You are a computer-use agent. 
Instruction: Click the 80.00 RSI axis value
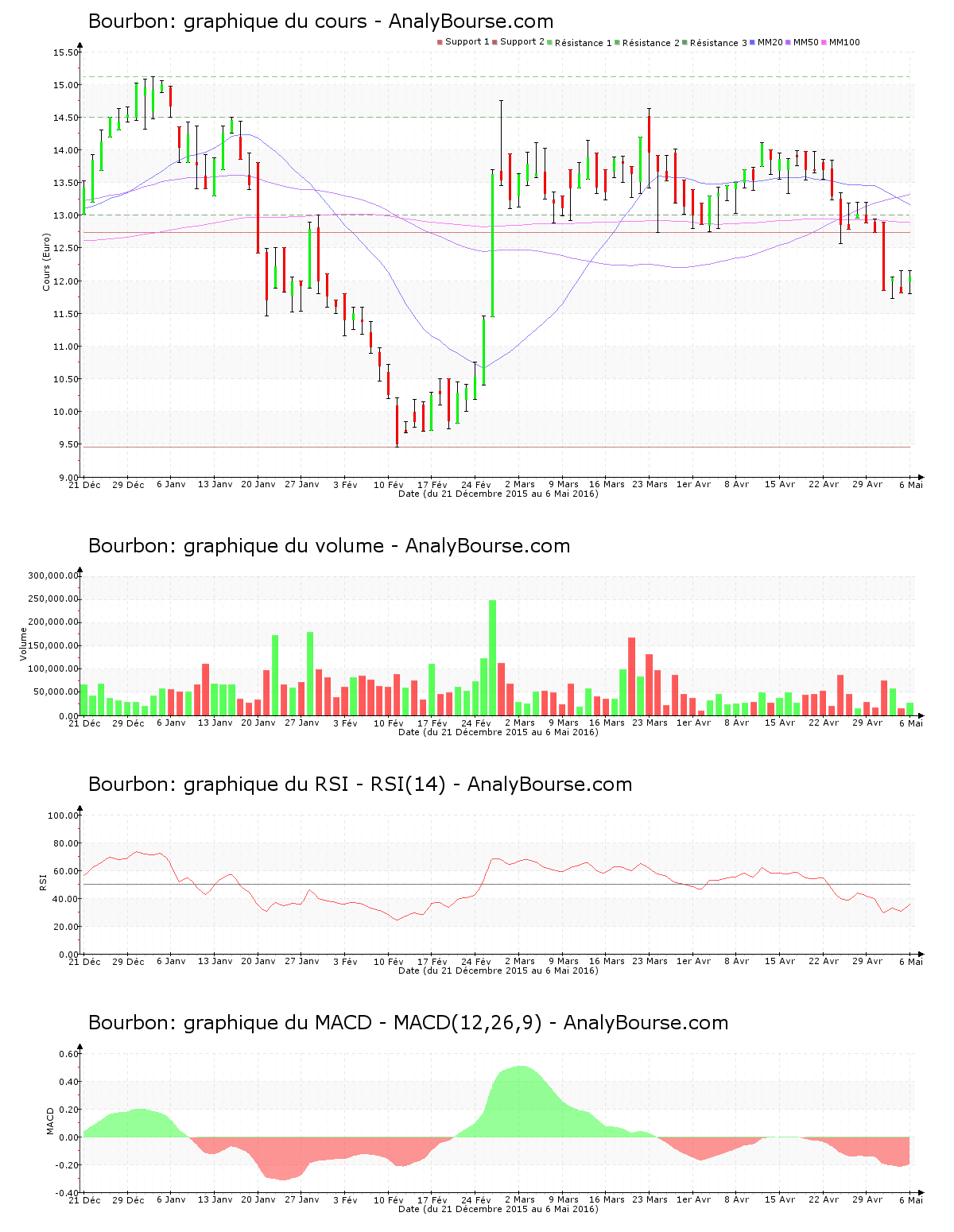point(66,843)
